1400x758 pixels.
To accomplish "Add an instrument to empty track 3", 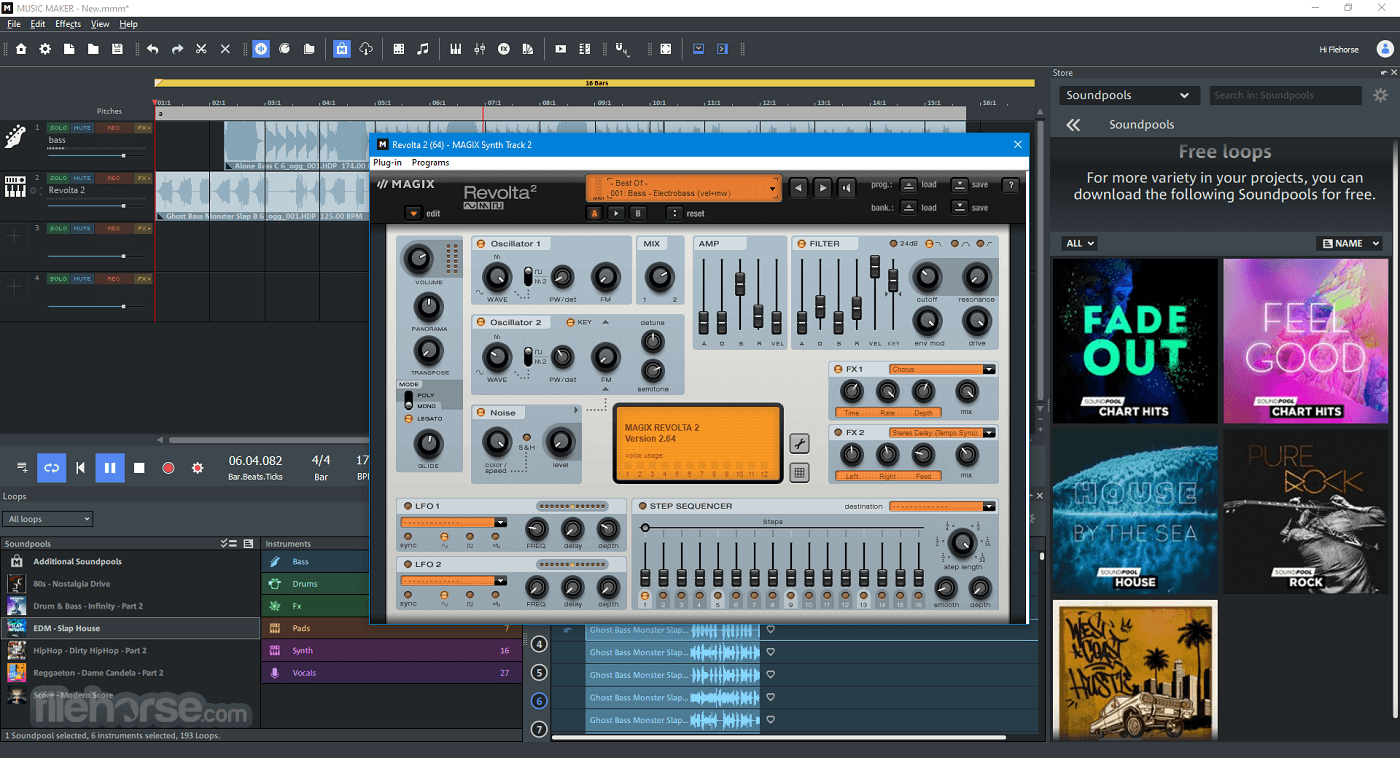I will 15,237.
